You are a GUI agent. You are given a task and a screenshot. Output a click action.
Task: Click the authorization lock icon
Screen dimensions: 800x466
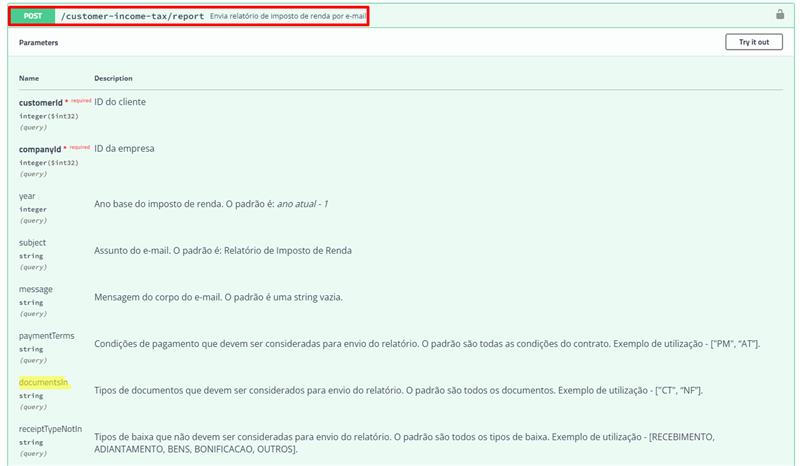[x=780, y=14]
